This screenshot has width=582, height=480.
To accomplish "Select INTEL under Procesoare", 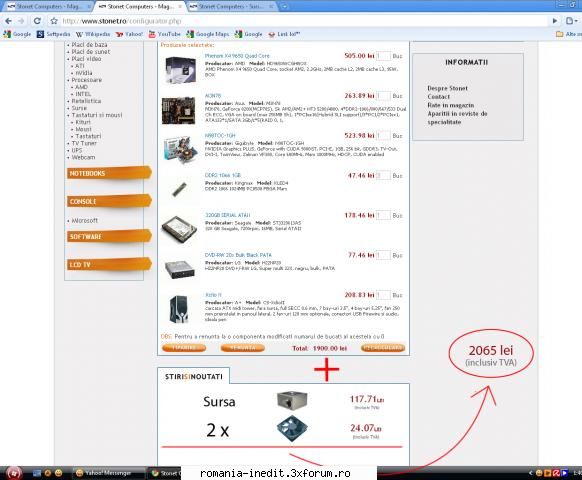I will 83,94.
